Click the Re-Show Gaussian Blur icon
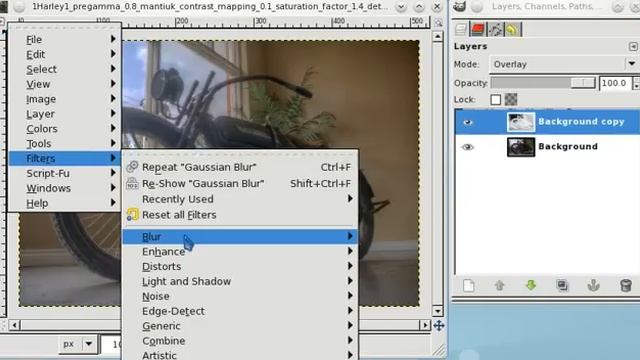The height and width of the screenshot is (360, 640). tap(132, 183)
